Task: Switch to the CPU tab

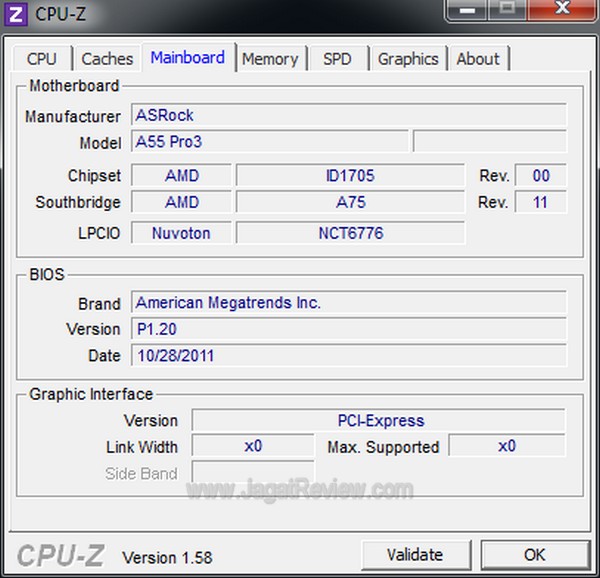Action: [x=42, y=59]
